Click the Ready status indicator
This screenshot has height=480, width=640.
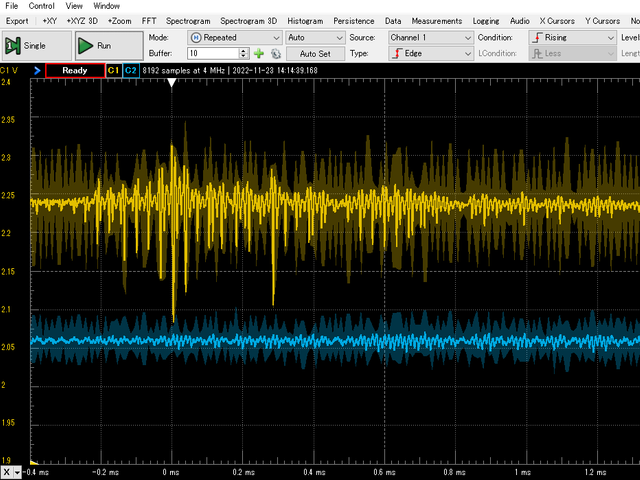75,71
